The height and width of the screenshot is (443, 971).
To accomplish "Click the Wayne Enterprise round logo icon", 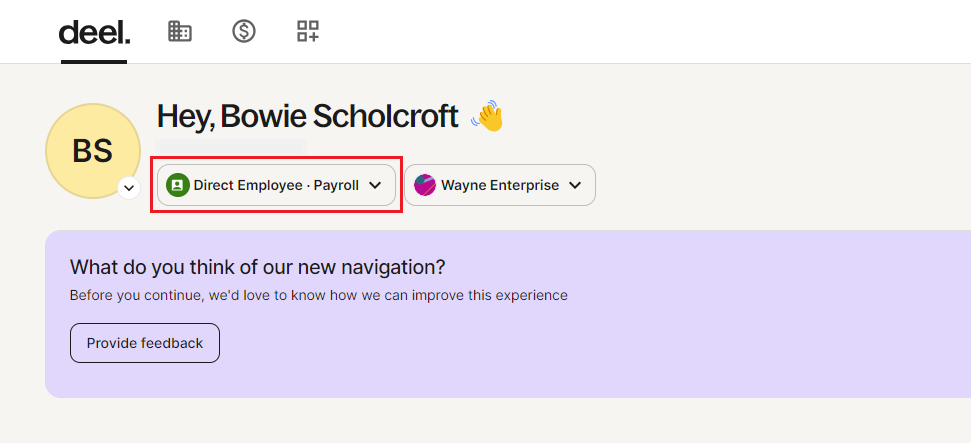I will click(425, 185).
